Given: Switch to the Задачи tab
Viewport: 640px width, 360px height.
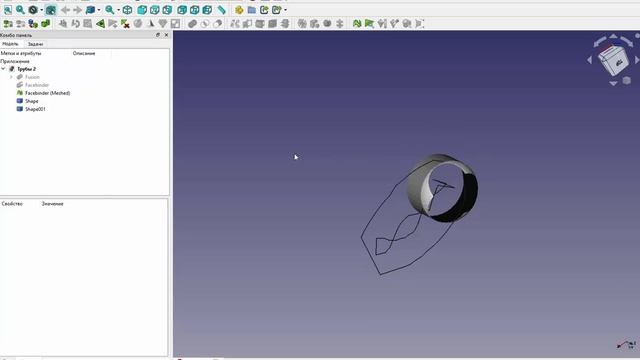Looking at the screenshot, I should click(36, 44).
